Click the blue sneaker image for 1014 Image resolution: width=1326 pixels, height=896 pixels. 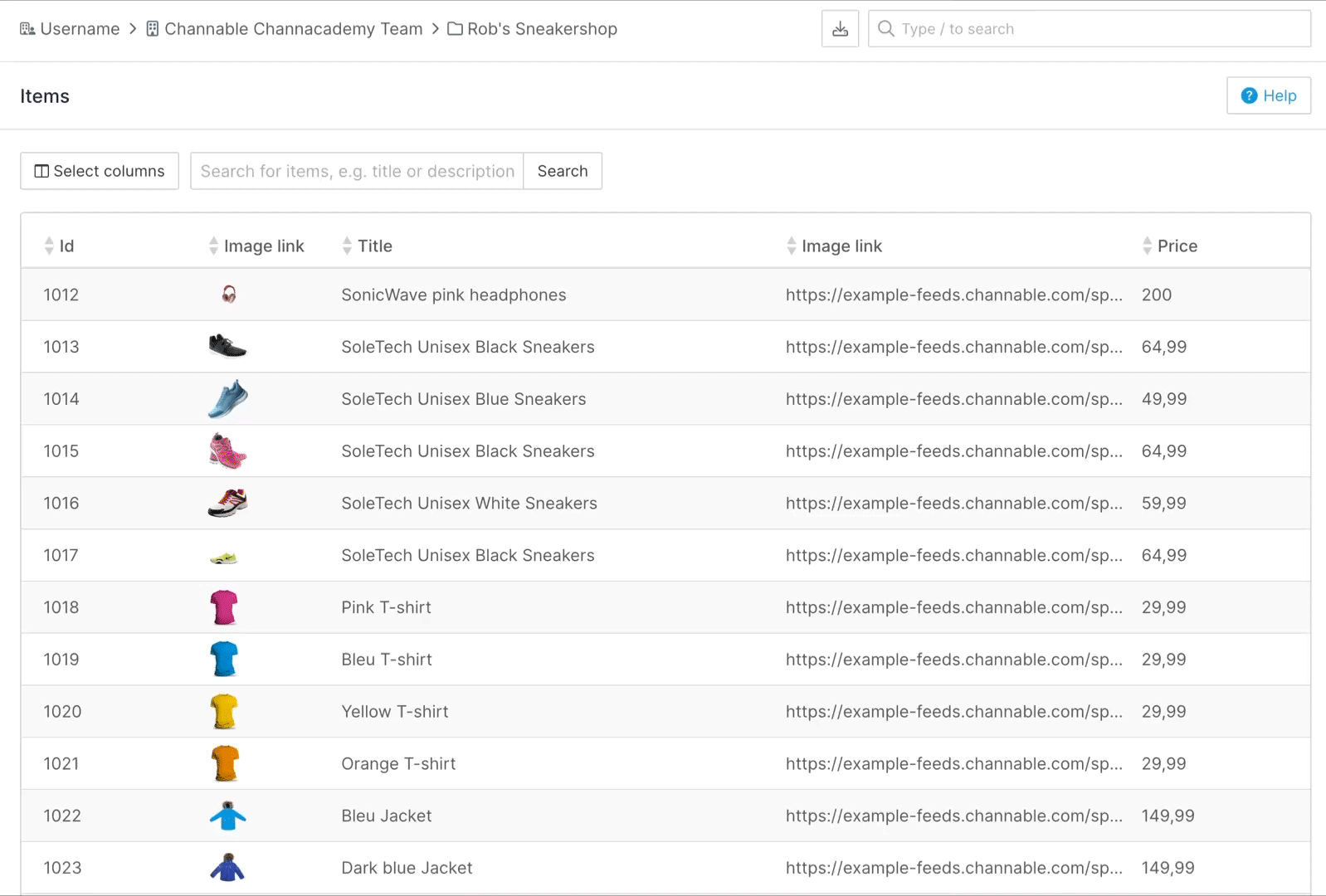227,399
